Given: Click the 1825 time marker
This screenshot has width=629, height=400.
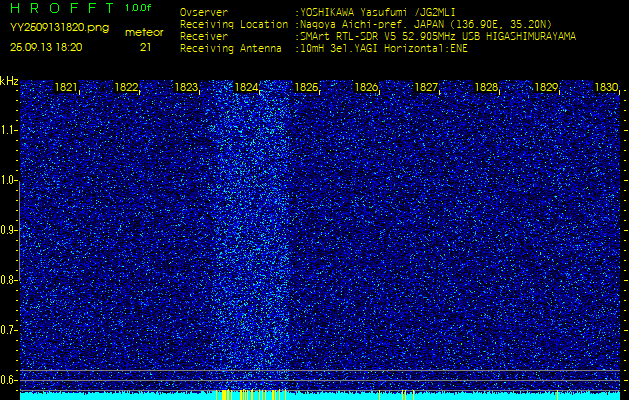Looking at the screenshot, I should point(306,87).
